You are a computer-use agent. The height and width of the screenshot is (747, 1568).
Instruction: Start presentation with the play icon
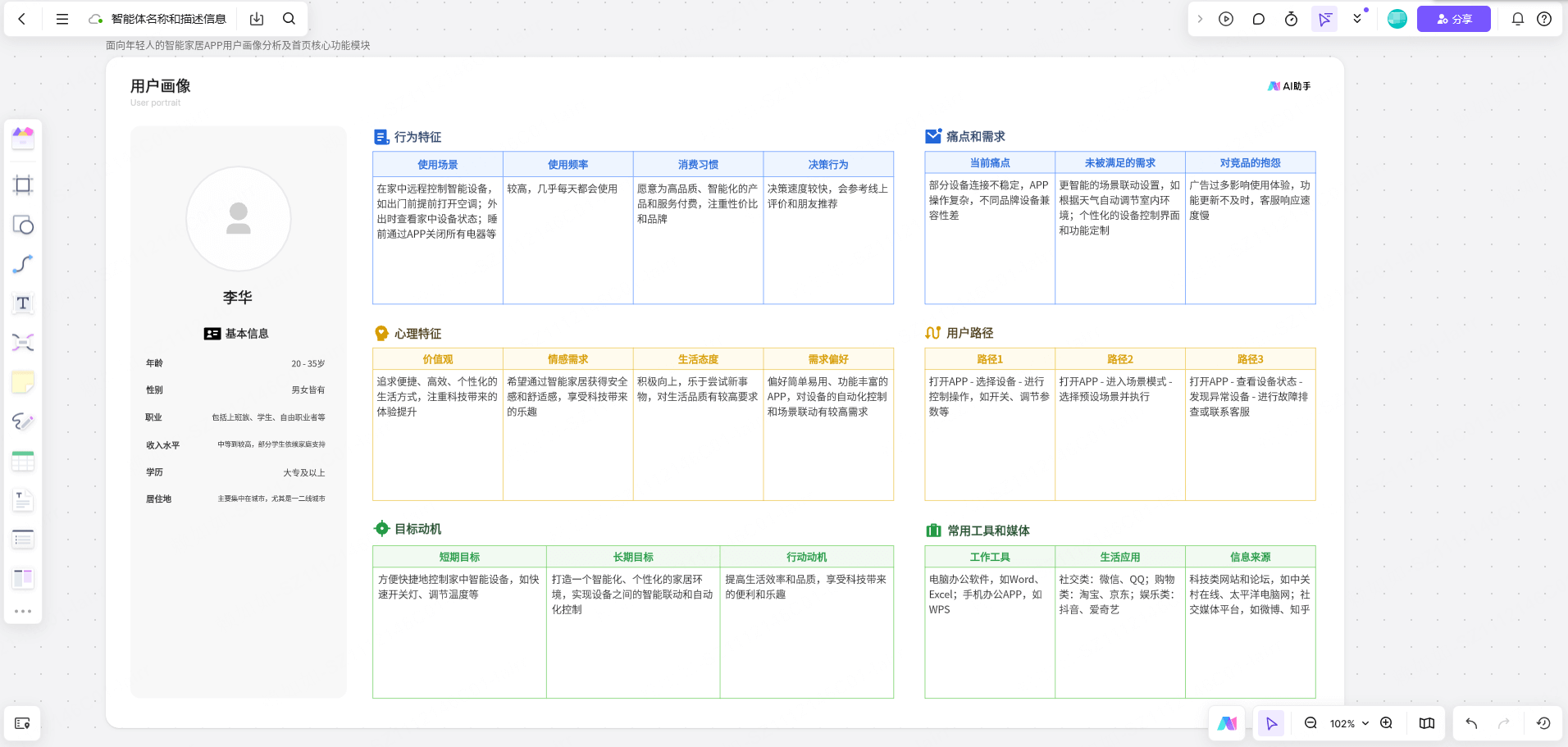(x=1226, y=19)
